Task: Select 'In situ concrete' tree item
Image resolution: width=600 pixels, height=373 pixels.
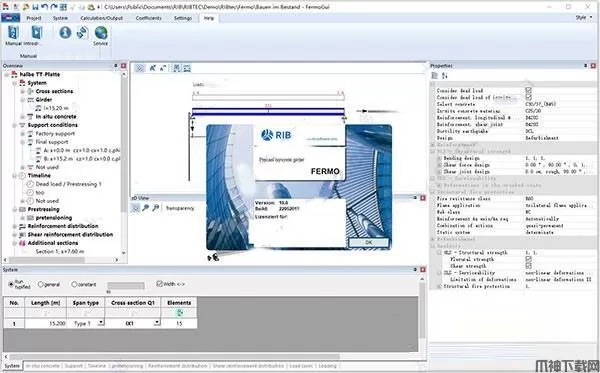Action: 56,117
